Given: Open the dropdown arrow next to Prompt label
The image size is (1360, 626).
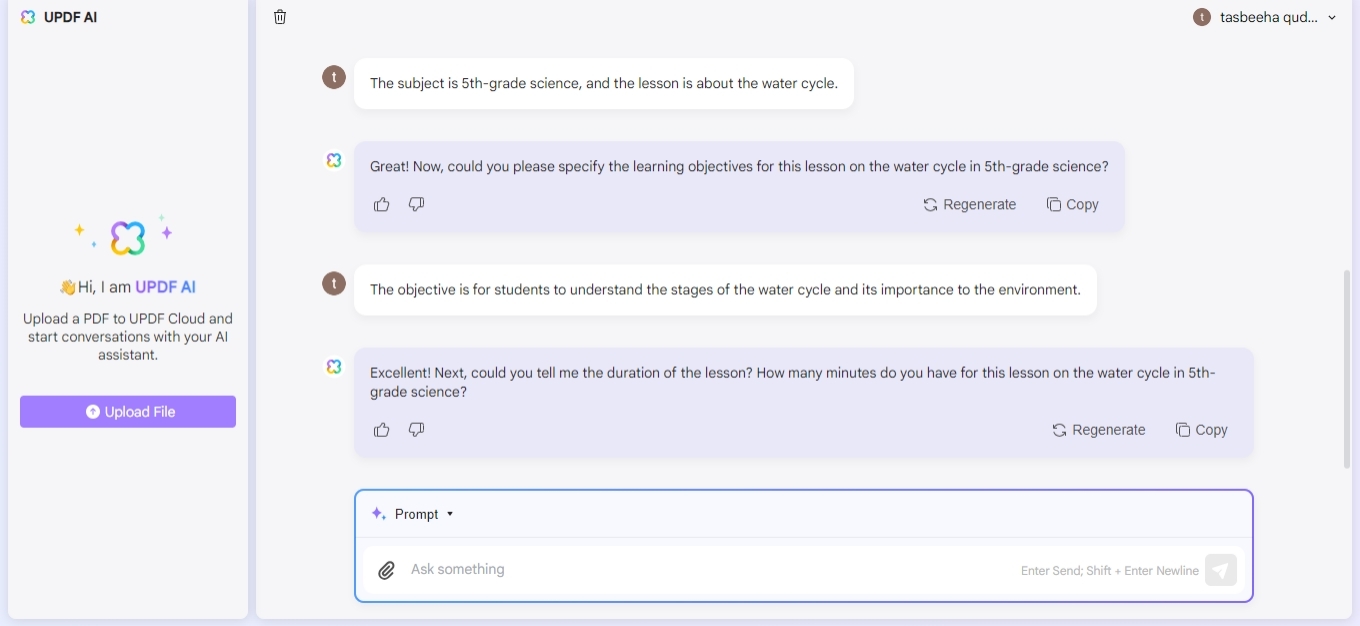Looking at the screenshot, I should [450, 514].
